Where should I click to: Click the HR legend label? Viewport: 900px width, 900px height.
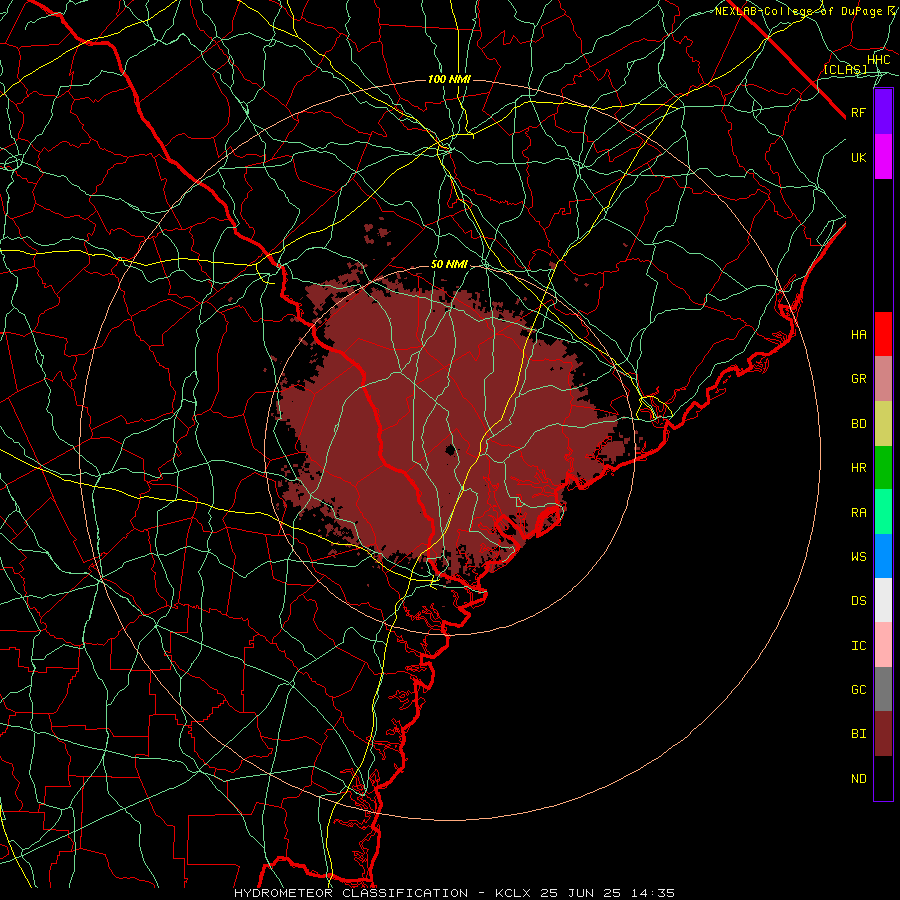(x=858, y=468)
